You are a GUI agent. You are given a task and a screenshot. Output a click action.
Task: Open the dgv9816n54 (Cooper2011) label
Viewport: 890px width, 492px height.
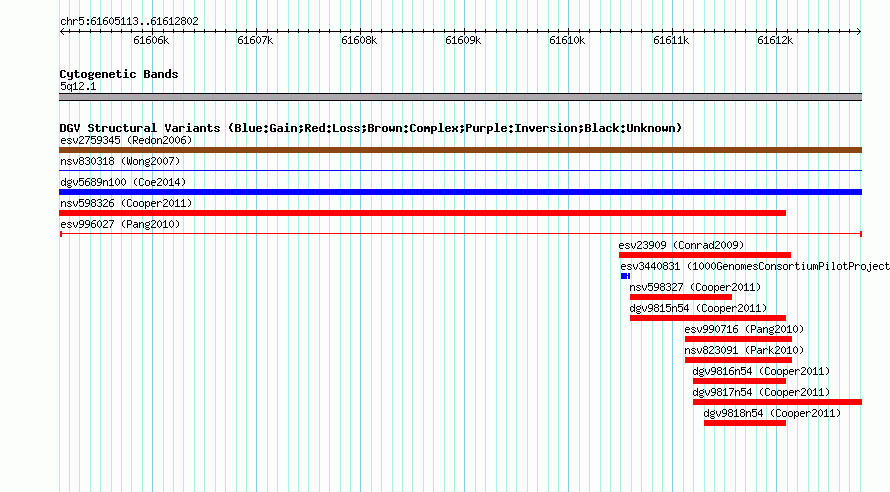click(x=761, y=371)
